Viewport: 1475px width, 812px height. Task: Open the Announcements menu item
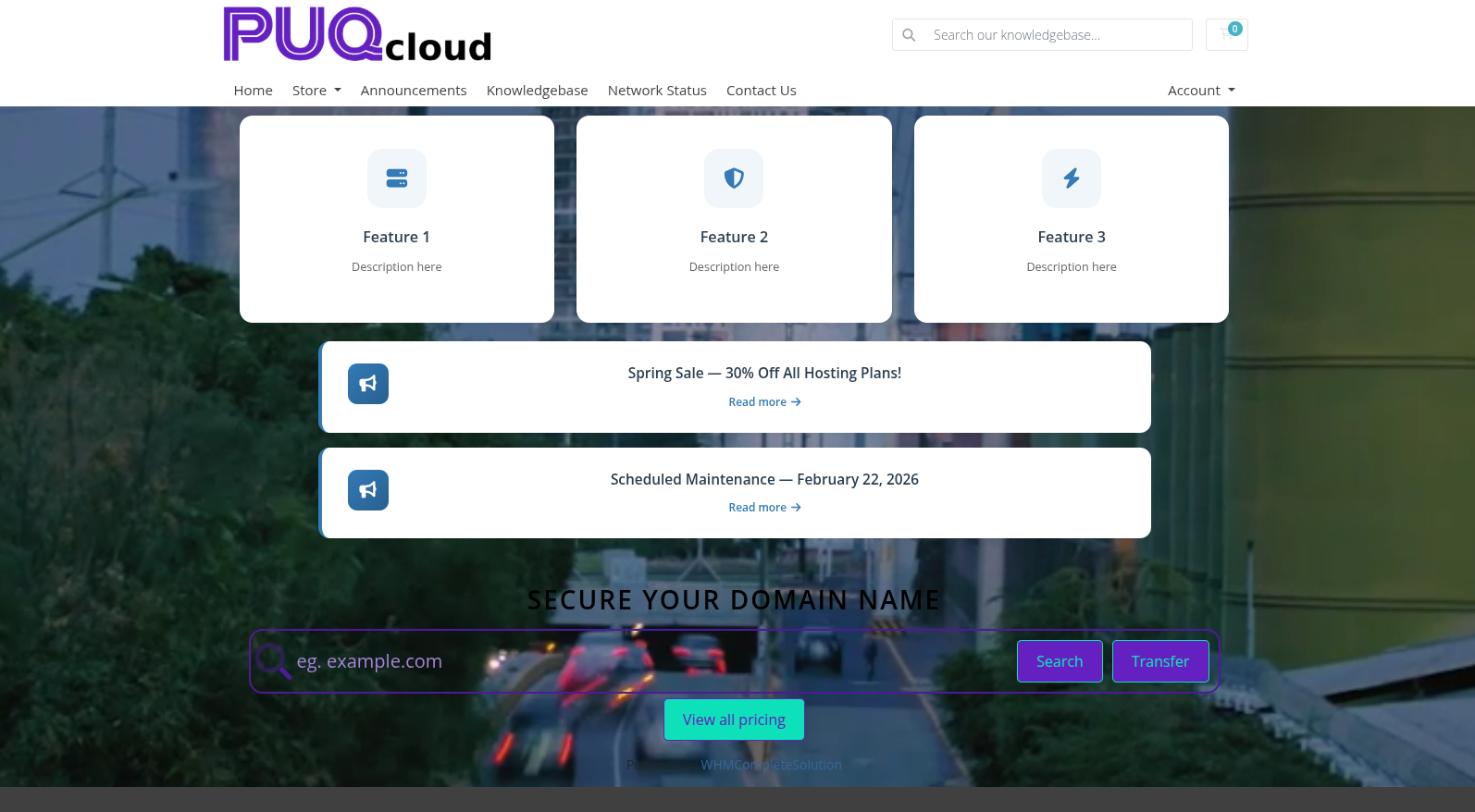coord(414,91)
